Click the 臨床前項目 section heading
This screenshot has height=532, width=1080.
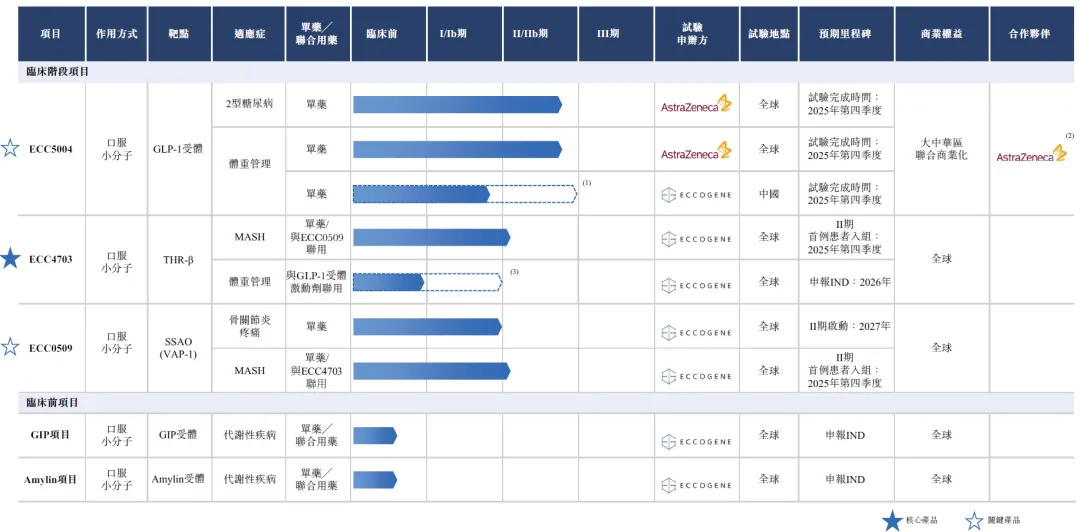(53, 402)
